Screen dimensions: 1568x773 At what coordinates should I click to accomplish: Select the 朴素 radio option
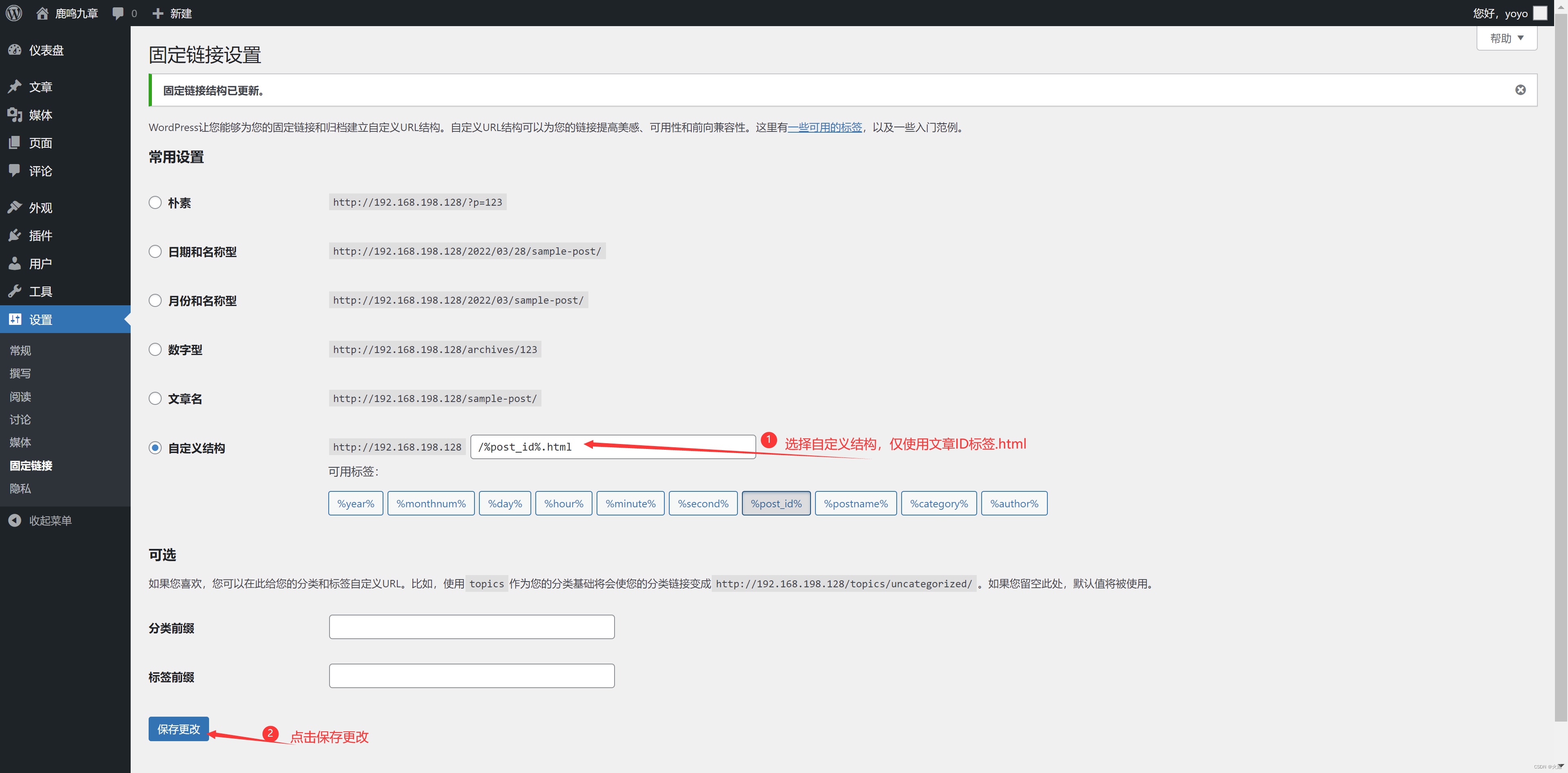155,202
